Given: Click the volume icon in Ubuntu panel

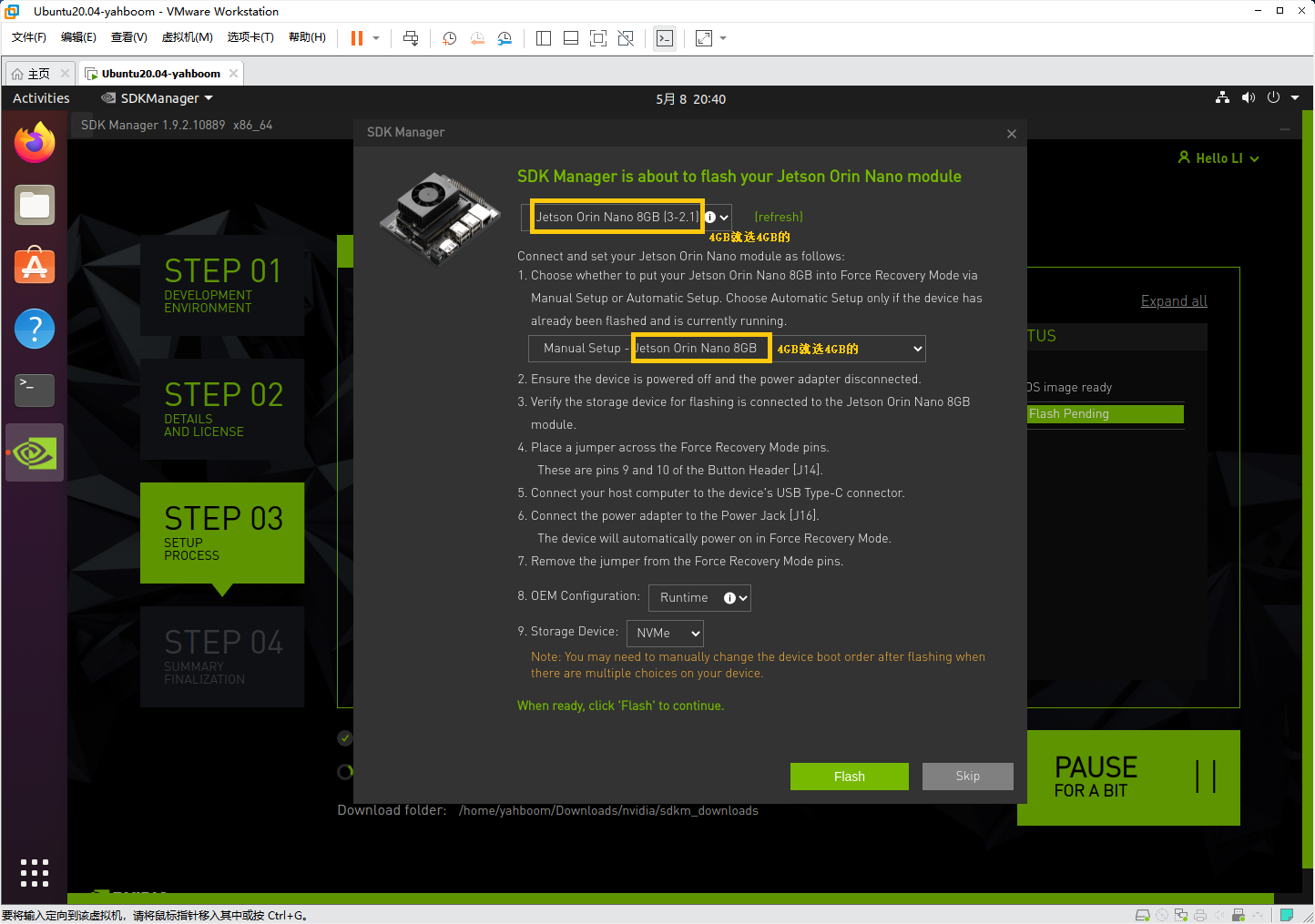Looking at the screenshot, I should click(1248, 97).
